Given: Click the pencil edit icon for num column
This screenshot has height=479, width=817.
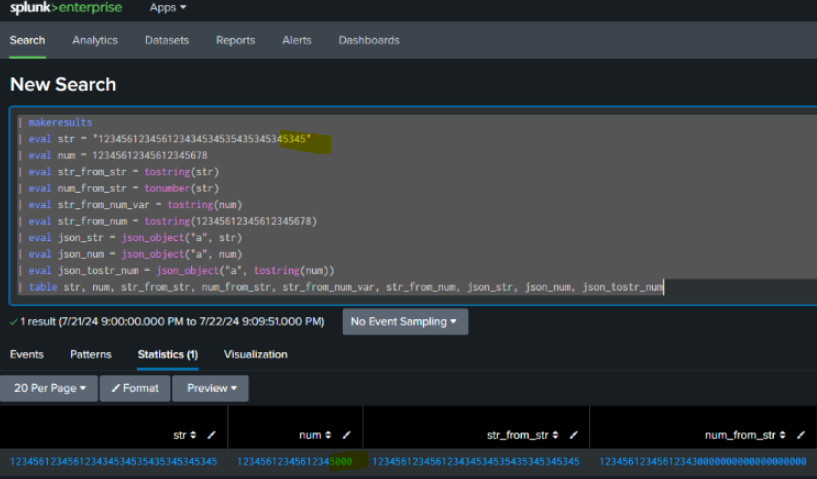Looking at the screenshot, I should (347, 435).
